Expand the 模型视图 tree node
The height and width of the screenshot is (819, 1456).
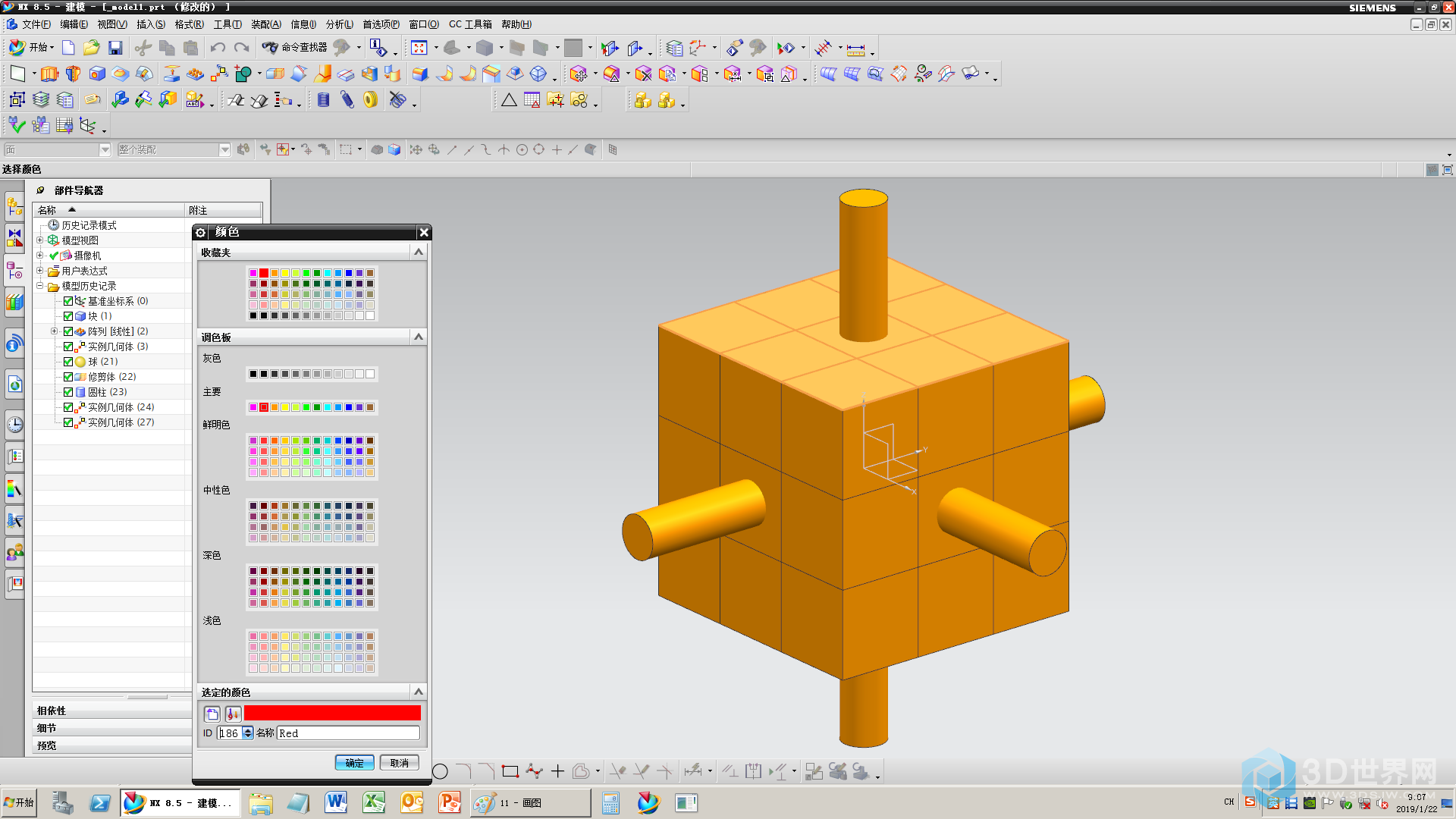(40, 240)
